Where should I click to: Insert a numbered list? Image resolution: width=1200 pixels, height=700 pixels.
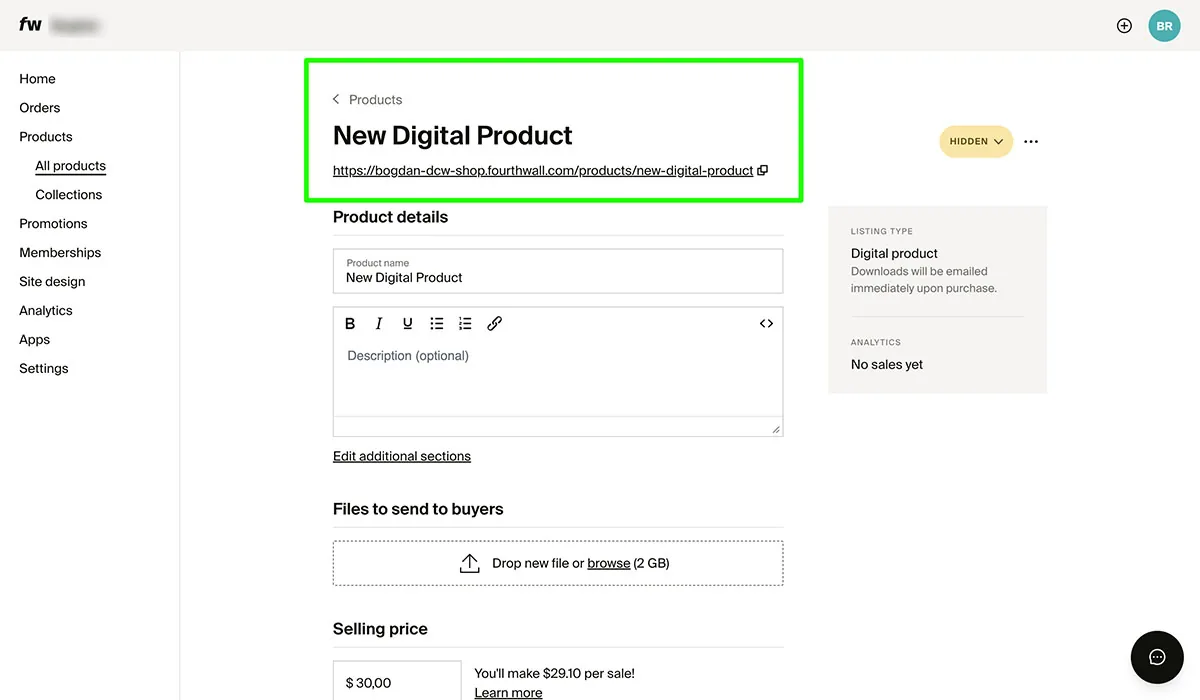pyautogui.click(x=465, y=323)
